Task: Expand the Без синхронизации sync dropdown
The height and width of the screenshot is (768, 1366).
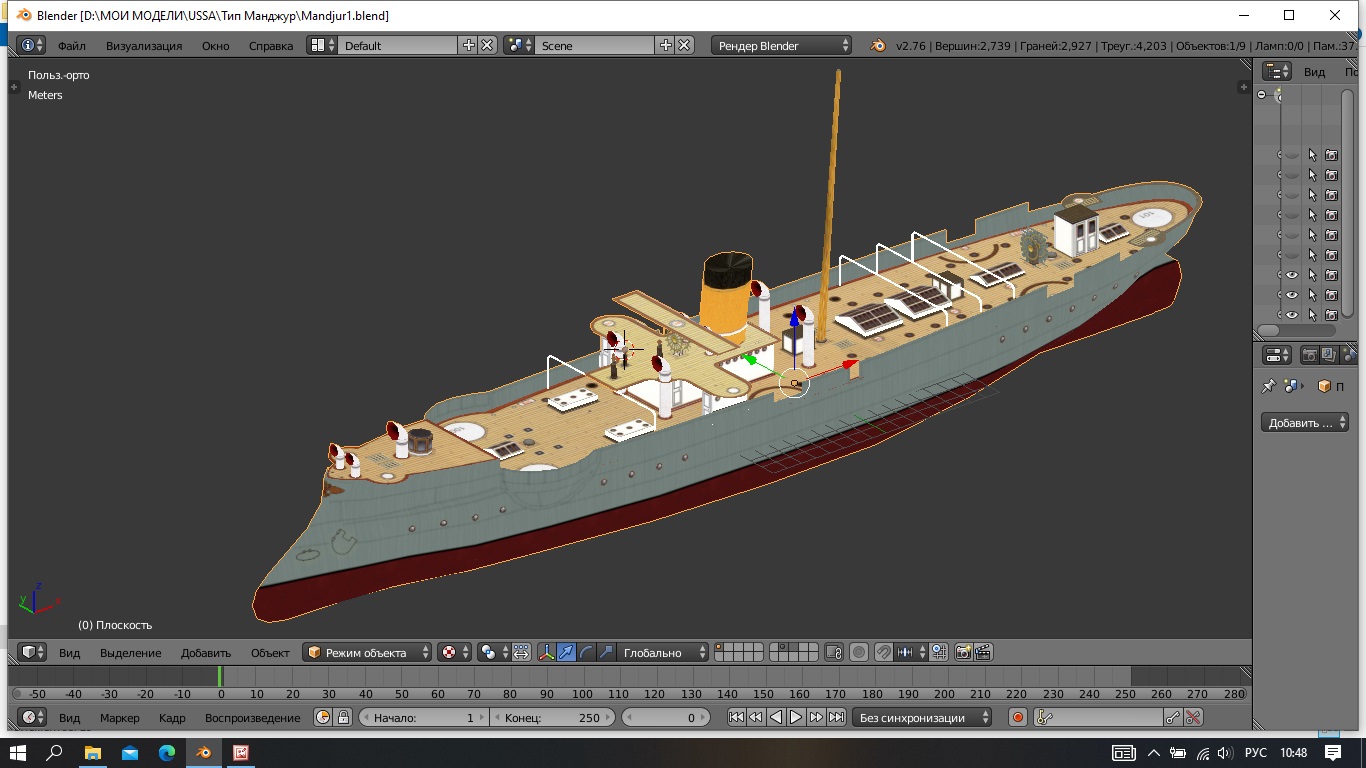Action: pyautogui.click(x=922, y=717)
